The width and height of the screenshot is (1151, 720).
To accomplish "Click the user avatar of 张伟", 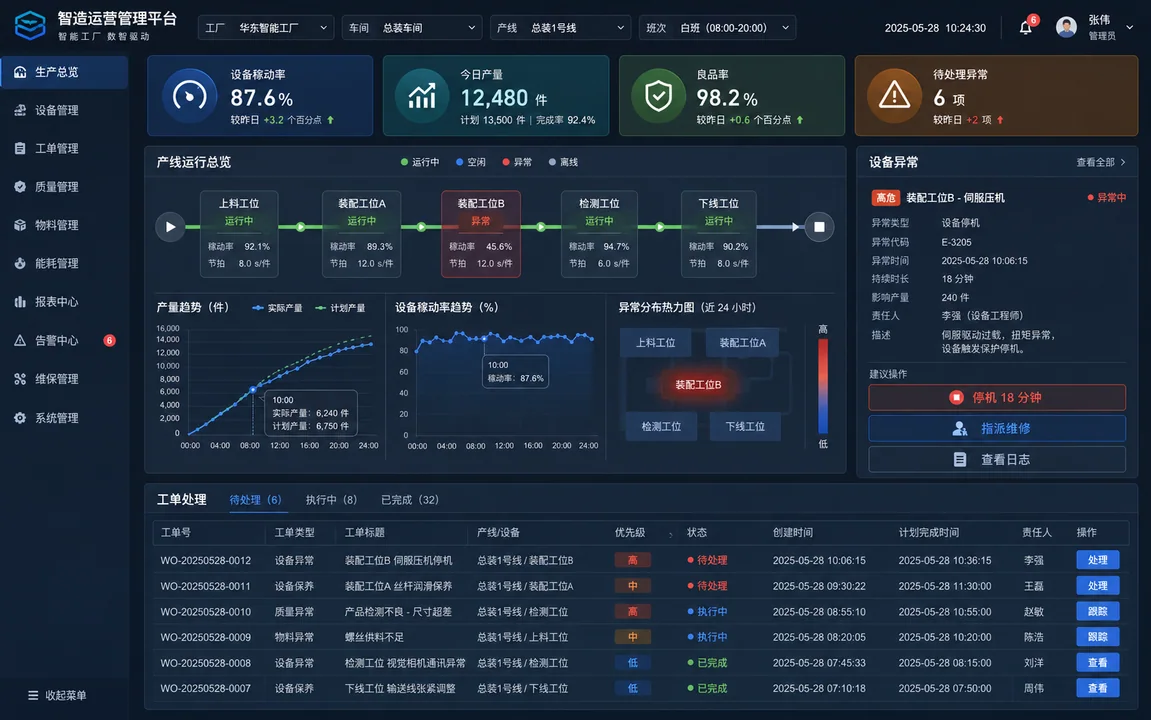I will click(x=1066, y=27).
